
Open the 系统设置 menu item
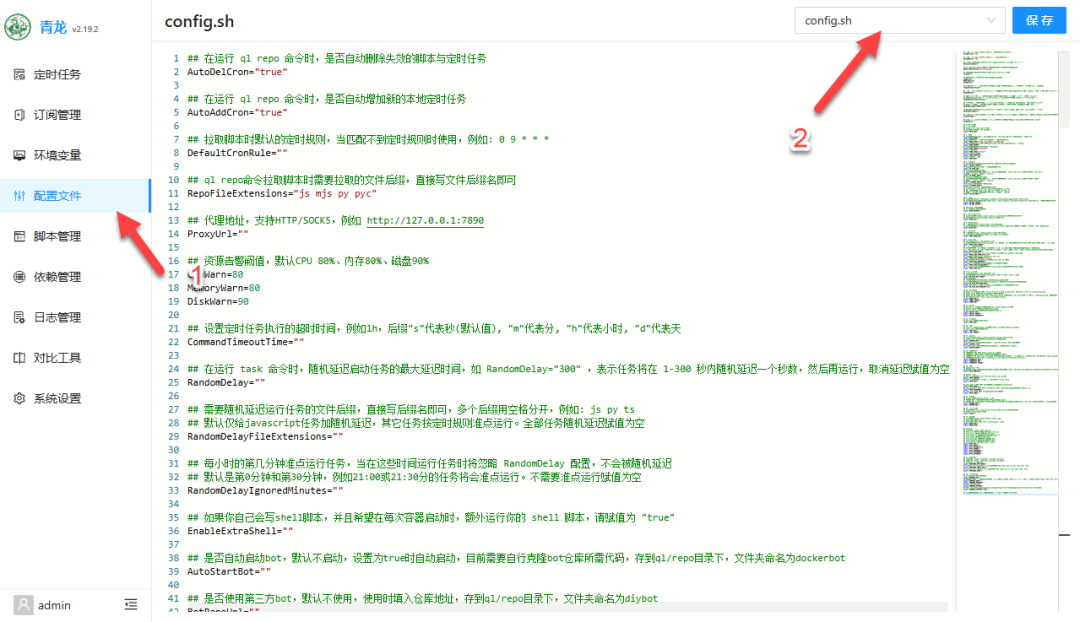tap(75, 398)
